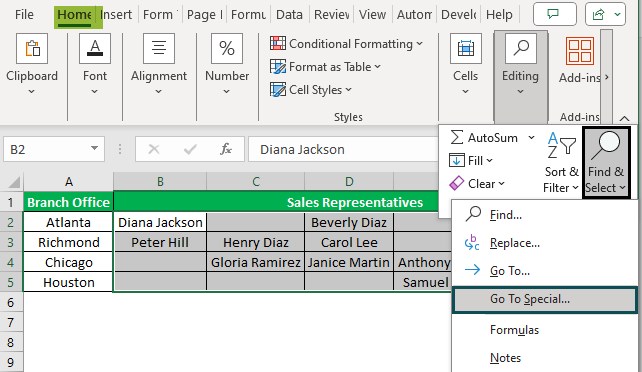Open the Number percent icon
The height and width of the screenshot is (372, 642).
(227, 49)
